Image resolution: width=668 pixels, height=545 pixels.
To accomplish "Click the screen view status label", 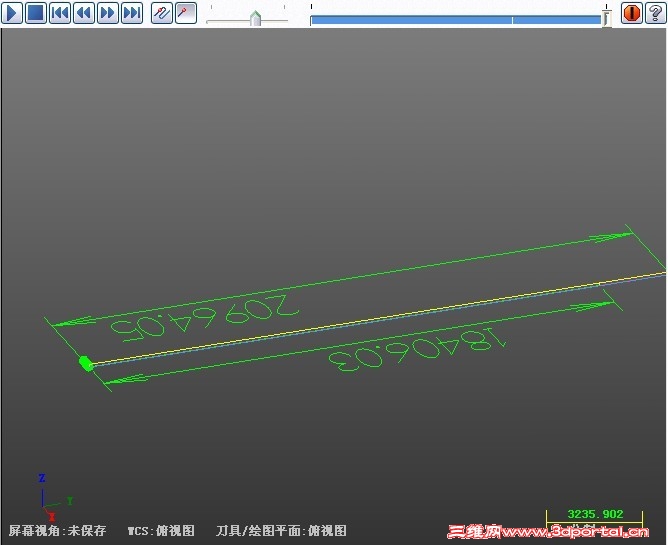I will [x=57, y=531].
